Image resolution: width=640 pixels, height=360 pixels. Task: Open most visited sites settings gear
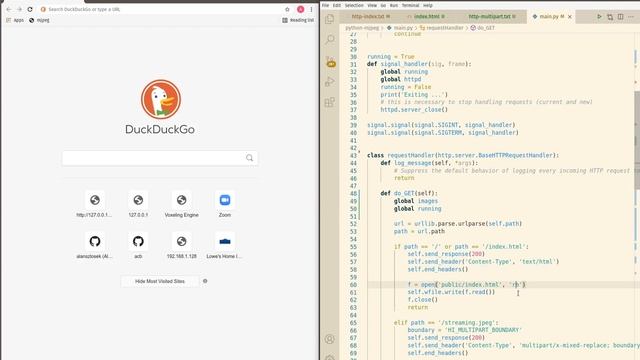(205, 281)
